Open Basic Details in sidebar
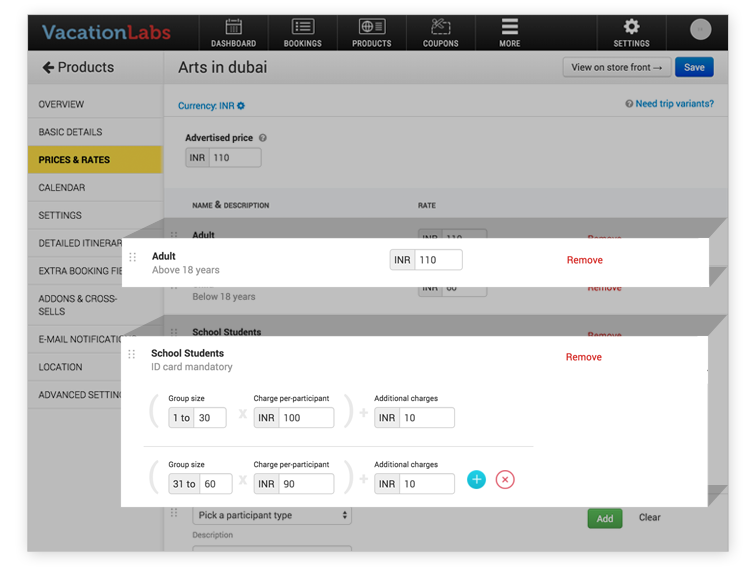 [x=94, y=132]
